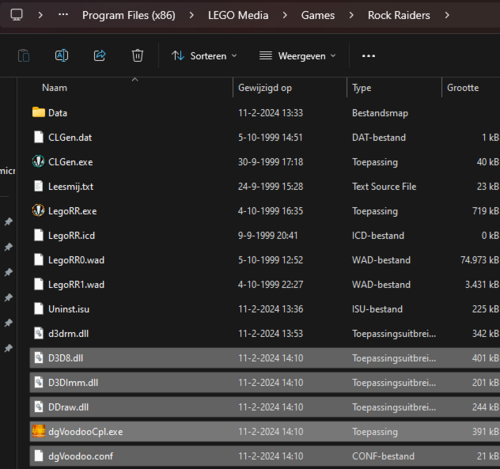Click the 9-9-1999 20:41 date cell
The height and width of the screenshot is (469, 500).
click(x=267, y=236)
